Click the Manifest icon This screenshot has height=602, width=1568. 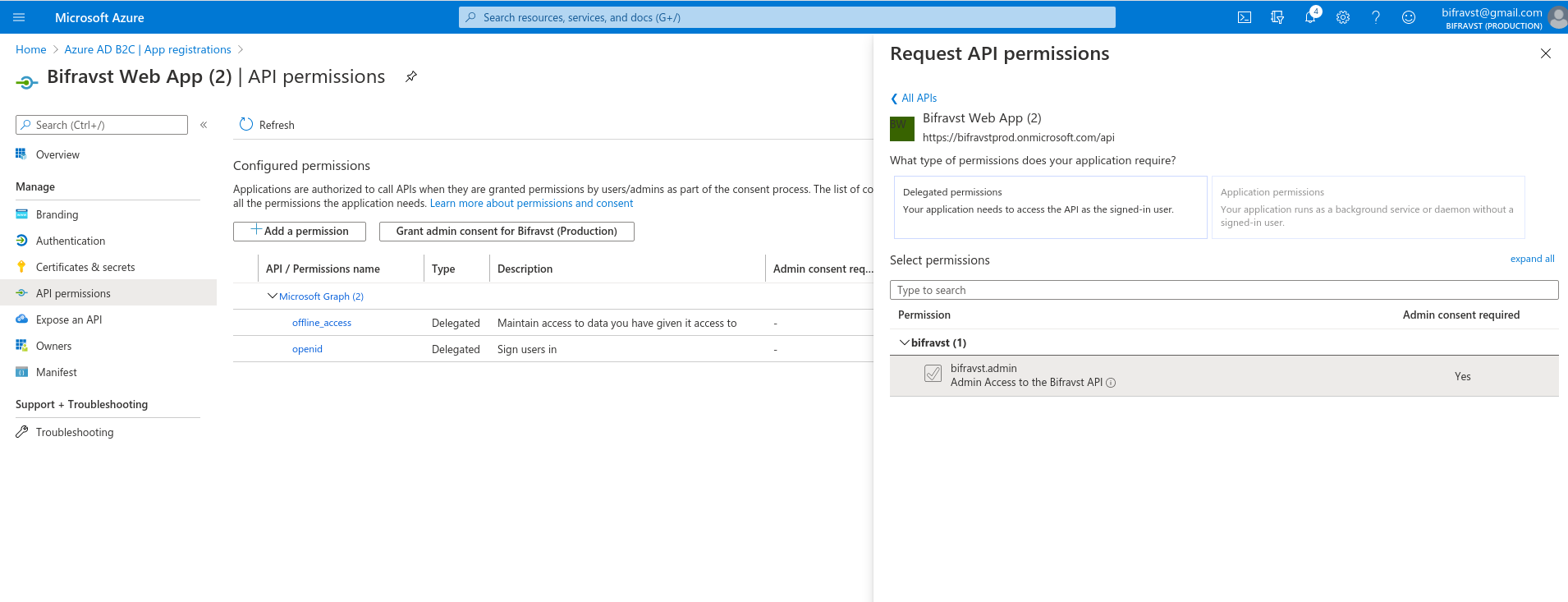[x=21, y=371]
